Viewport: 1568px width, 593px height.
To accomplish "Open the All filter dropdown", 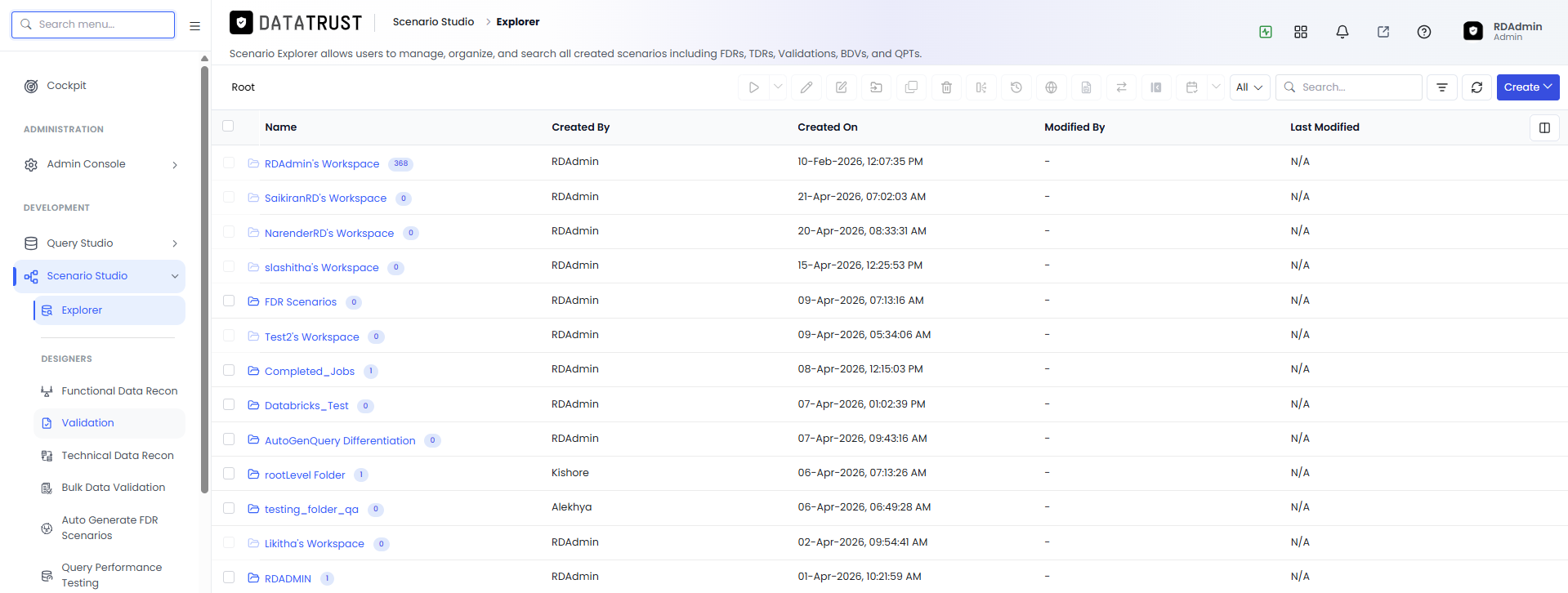I will pos(1249,87).
